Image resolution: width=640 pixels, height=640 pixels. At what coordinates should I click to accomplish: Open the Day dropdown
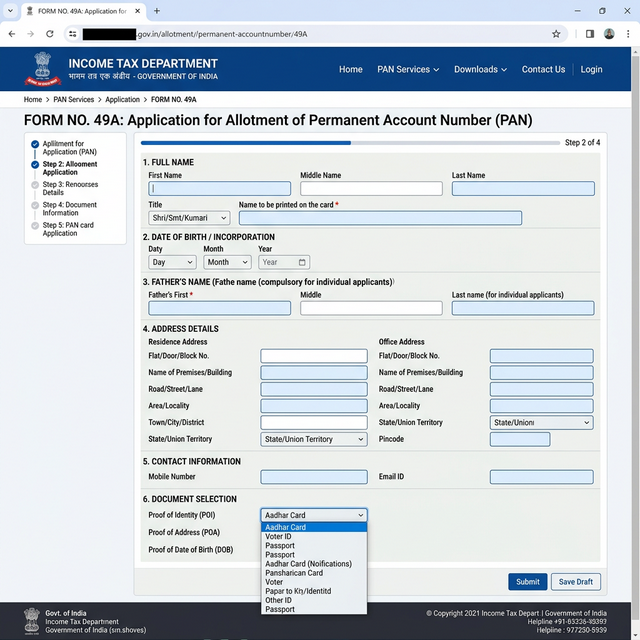(172, 262)
